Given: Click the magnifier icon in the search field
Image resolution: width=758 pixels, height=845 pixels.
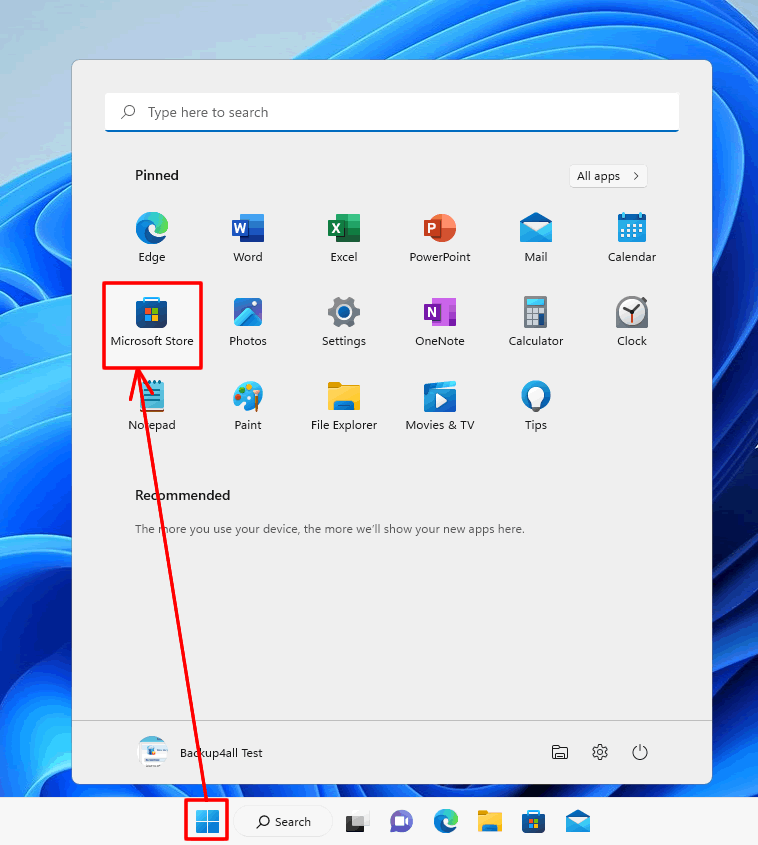Looking at the screenshot, I should (128, 112).
